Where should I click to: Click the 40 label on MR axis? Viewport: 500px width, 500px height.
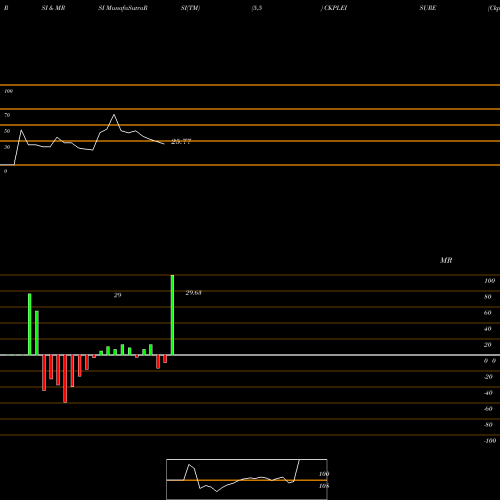tap(488, 329)
